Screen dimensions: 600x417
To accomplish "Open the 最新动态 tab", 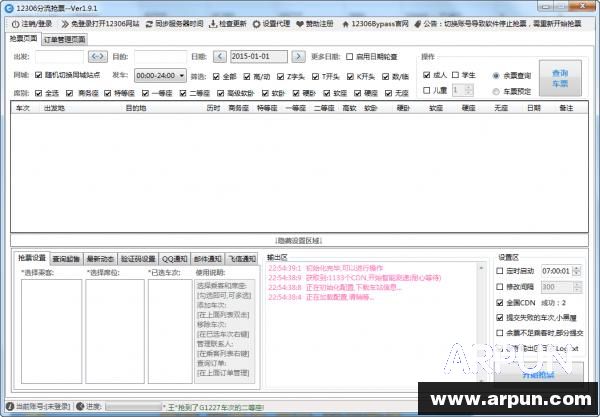I will 100,259.
